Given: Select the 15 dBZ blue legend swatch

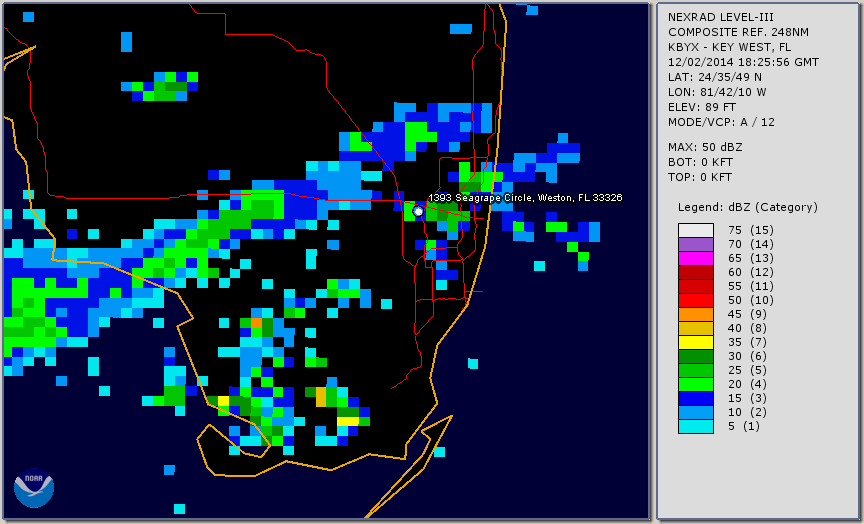Looking at the screenshot, I should point(695,398).
